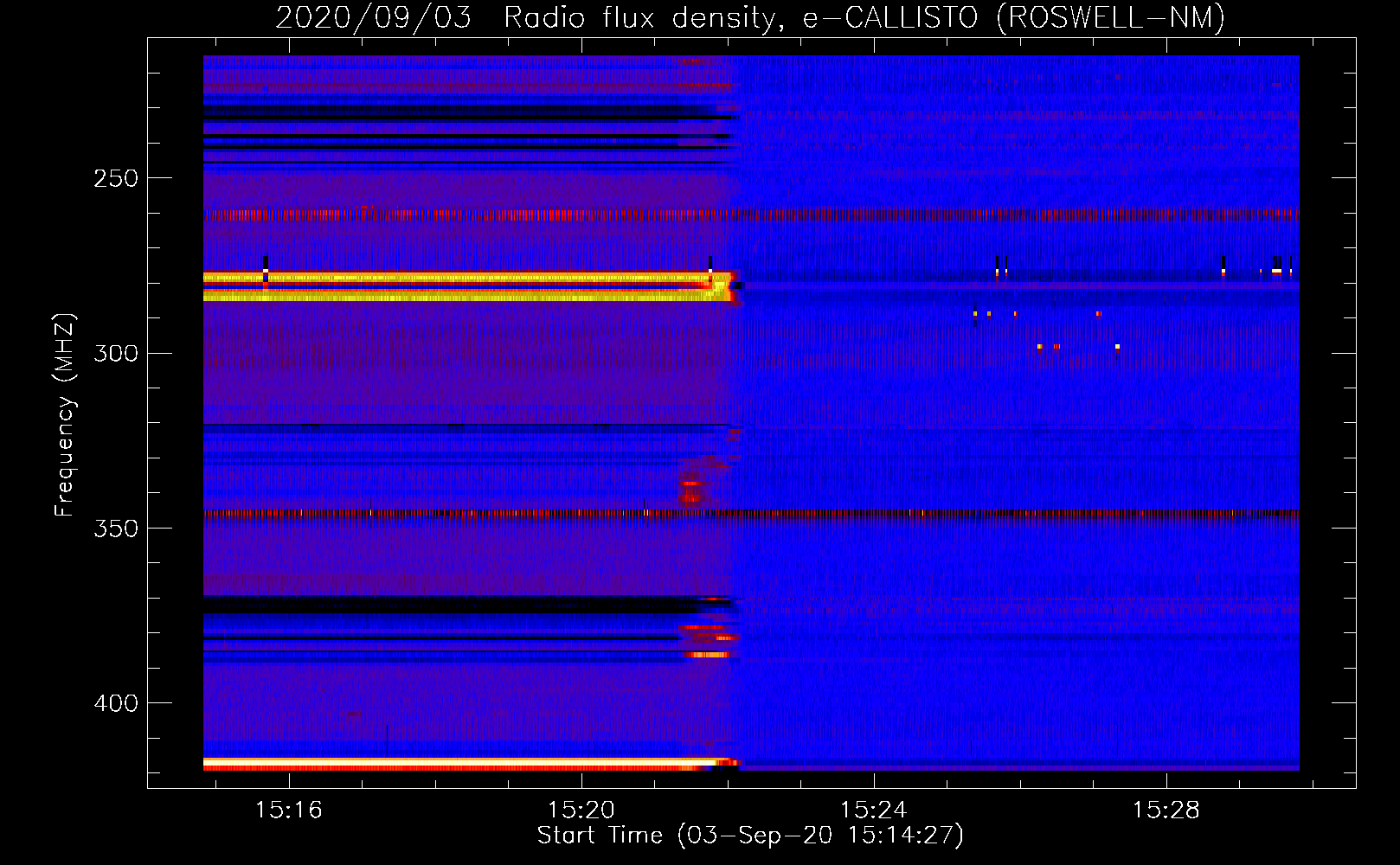Click the 350 frequency tick label
This screenshot has height=865, width=1400.
coord(116,529)
